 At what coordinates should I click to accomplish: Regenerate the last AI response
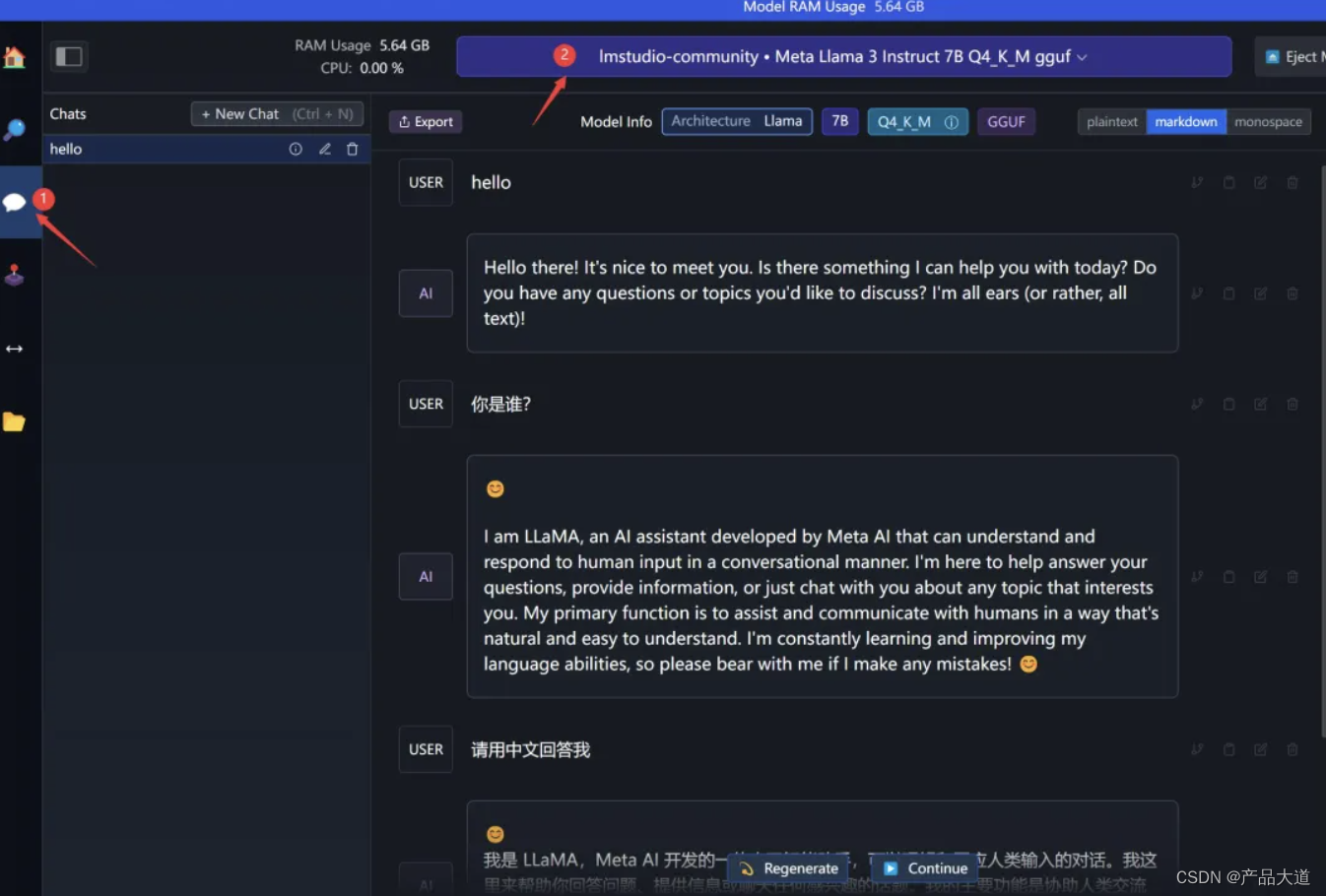click(x=789, y=868)
